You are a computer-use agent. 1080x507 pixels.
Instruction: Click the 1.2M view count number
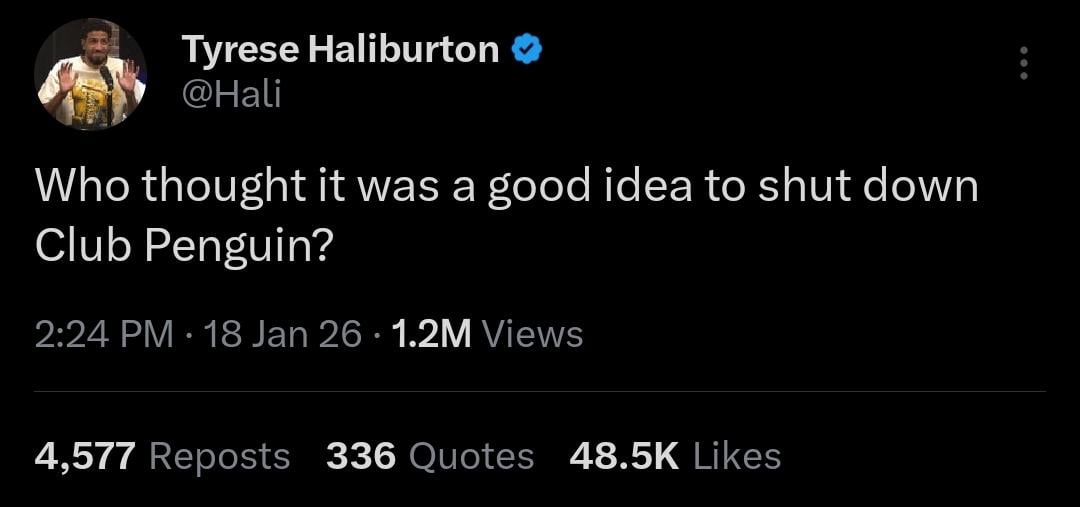431,334
